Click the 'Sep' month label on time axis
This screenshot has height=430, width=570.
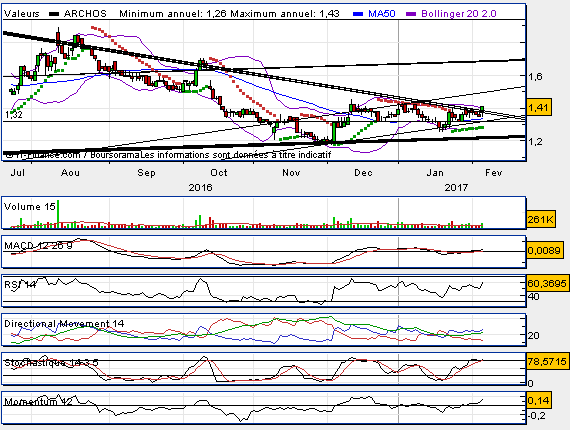click(146, 172)
